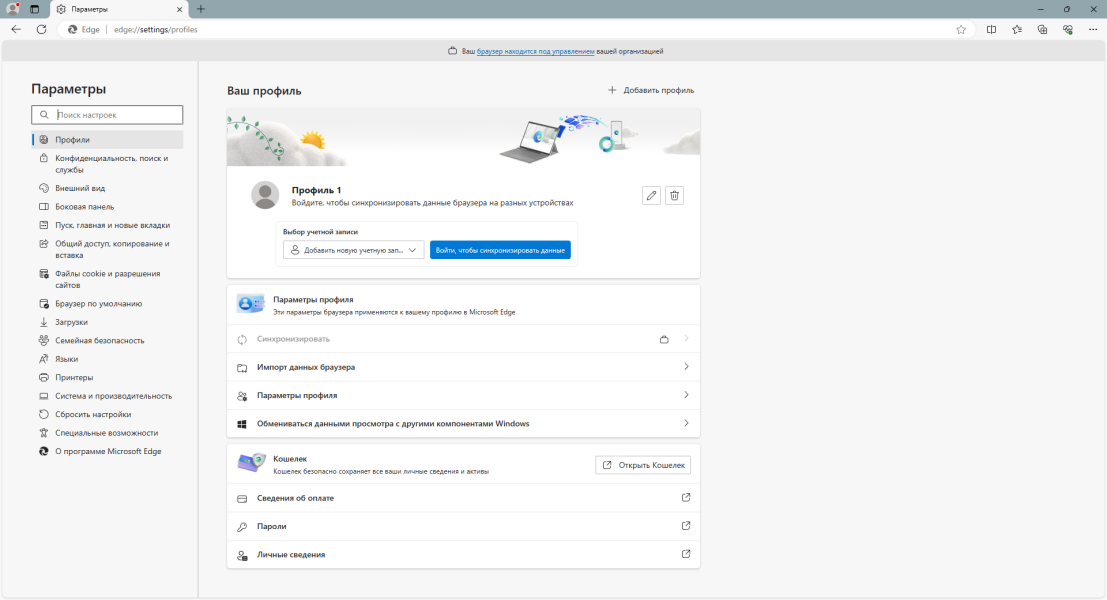
Task: Open the three-dots settings menu
Action: pos(1093,30)
